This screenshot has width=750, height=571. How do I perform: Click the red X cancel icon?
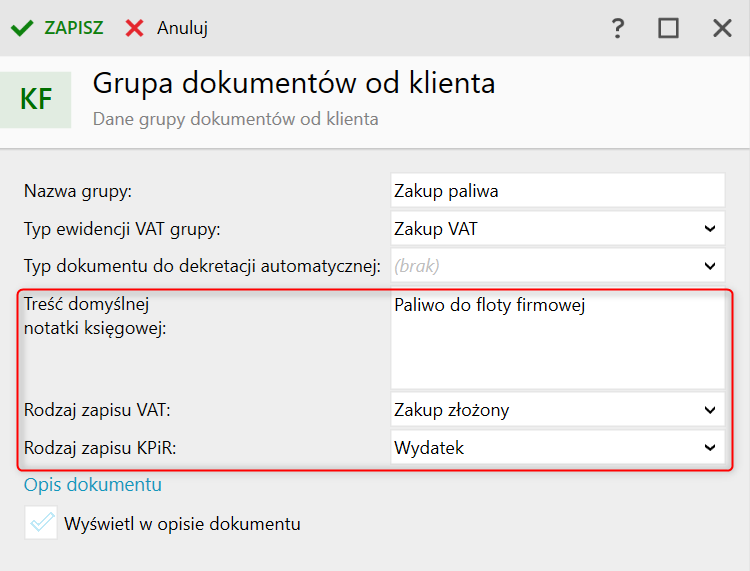coord(135,28)
